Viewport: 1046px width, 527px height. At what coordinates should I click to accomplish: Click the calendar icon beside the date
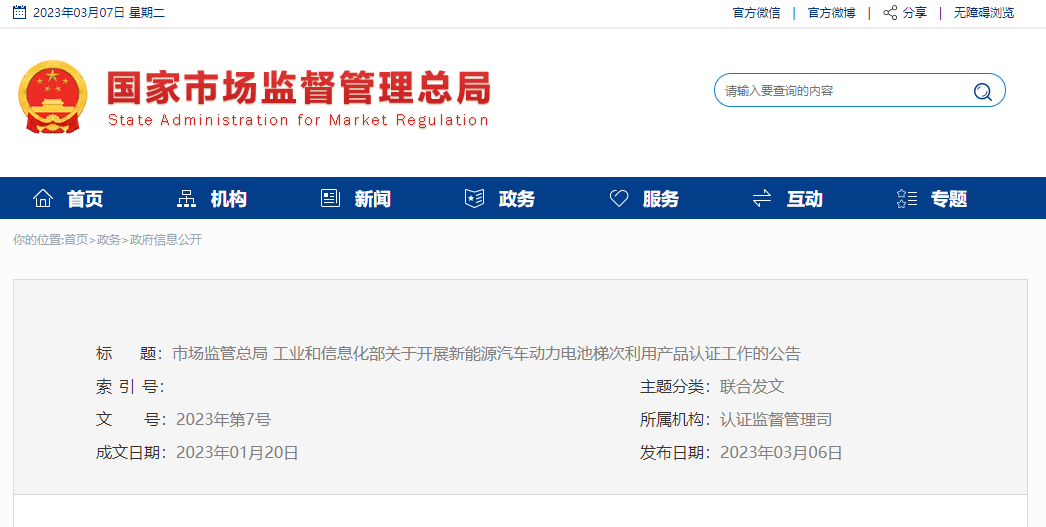click(x=19, y=13)
